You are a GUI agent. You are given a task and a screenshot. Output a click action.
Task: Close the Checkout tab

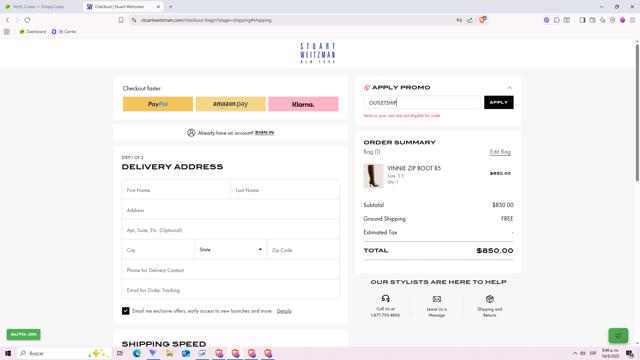[x=158, y=7]
